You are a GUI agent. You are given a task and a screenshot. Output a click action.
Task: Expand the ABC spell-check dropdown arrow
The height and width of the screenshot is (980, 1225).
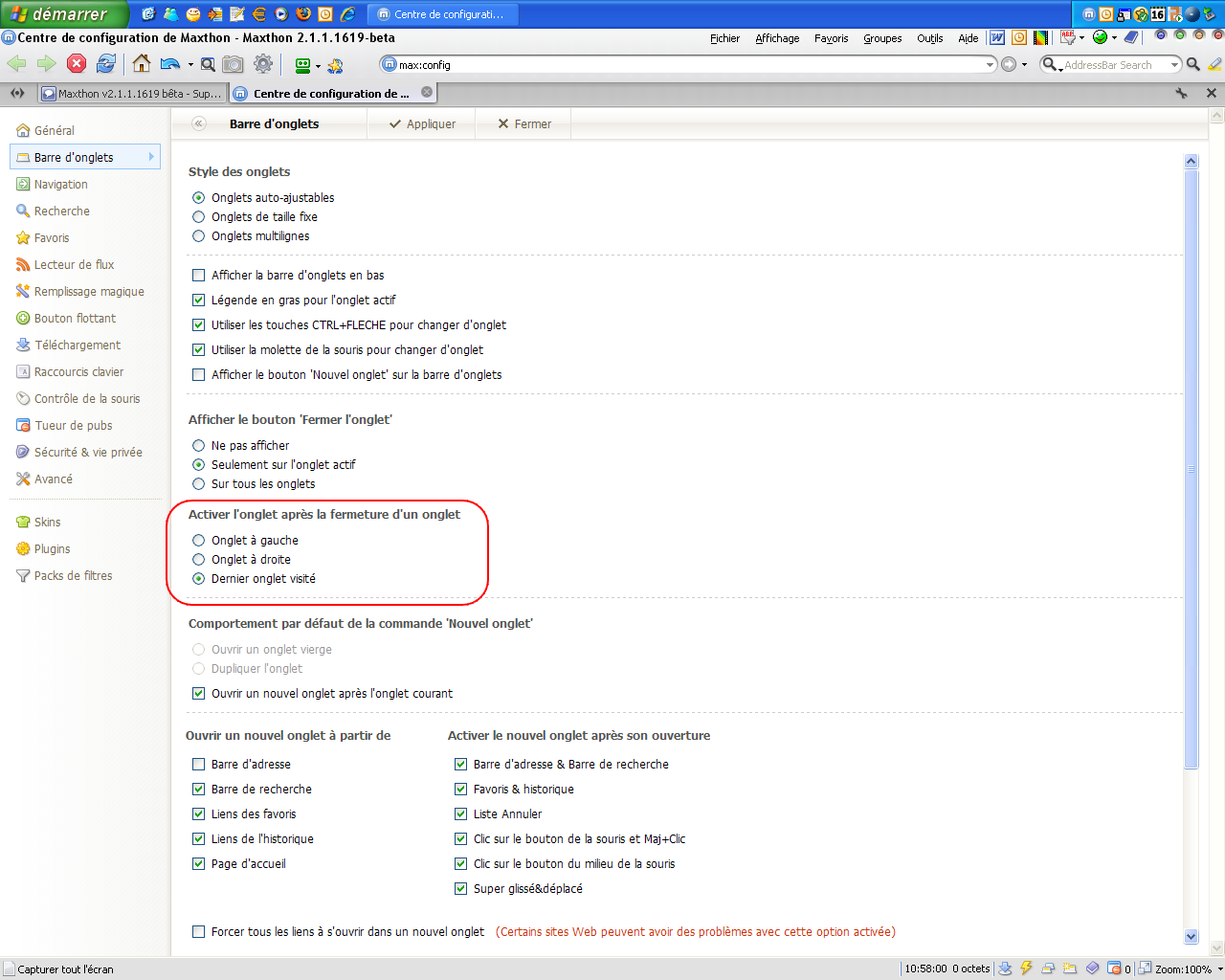point(1082,38)
